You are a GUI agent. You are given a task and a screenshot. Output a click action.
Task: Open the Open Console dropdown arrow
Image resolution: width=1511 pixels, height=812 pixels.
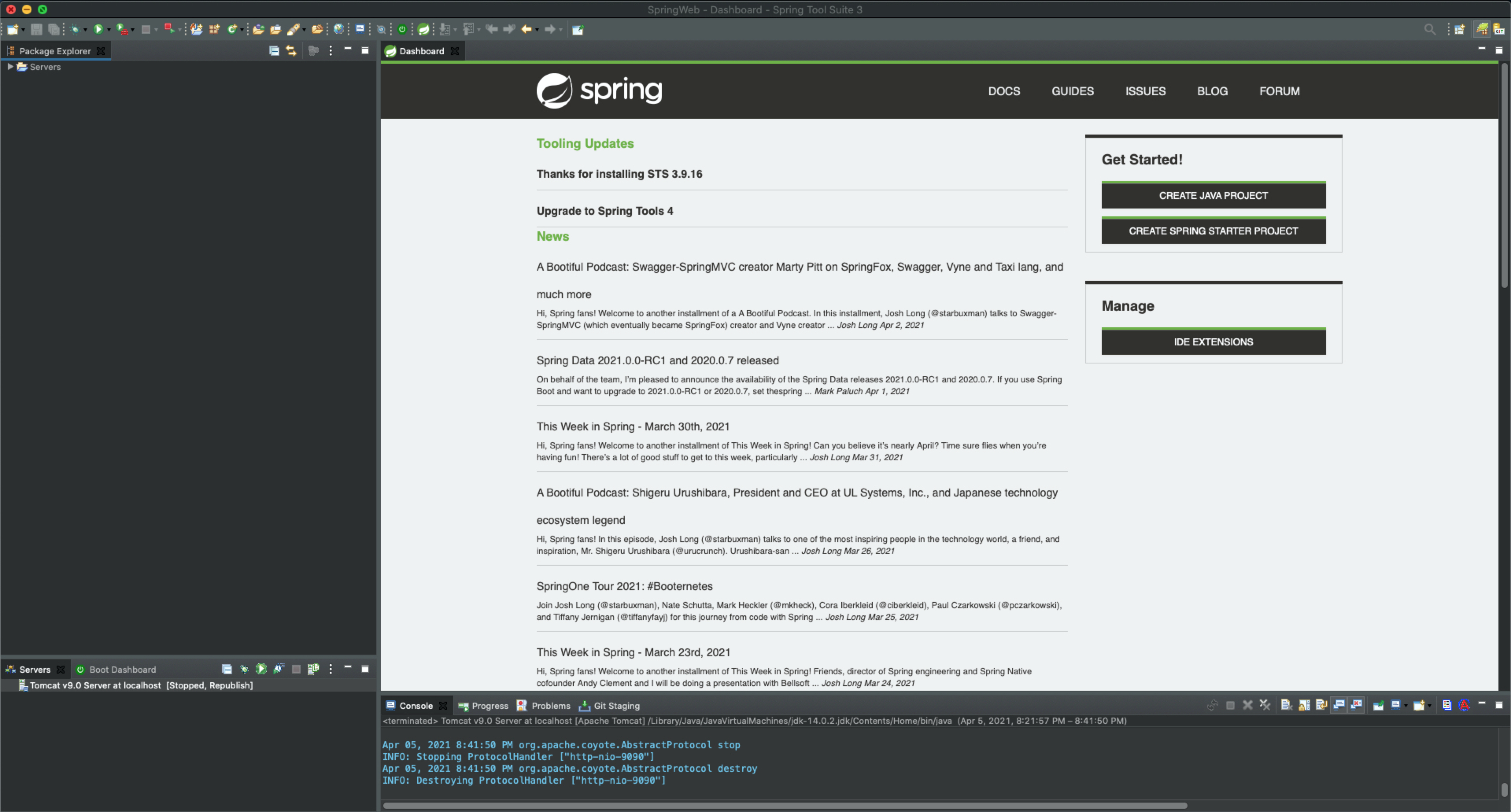[1430, 706]
